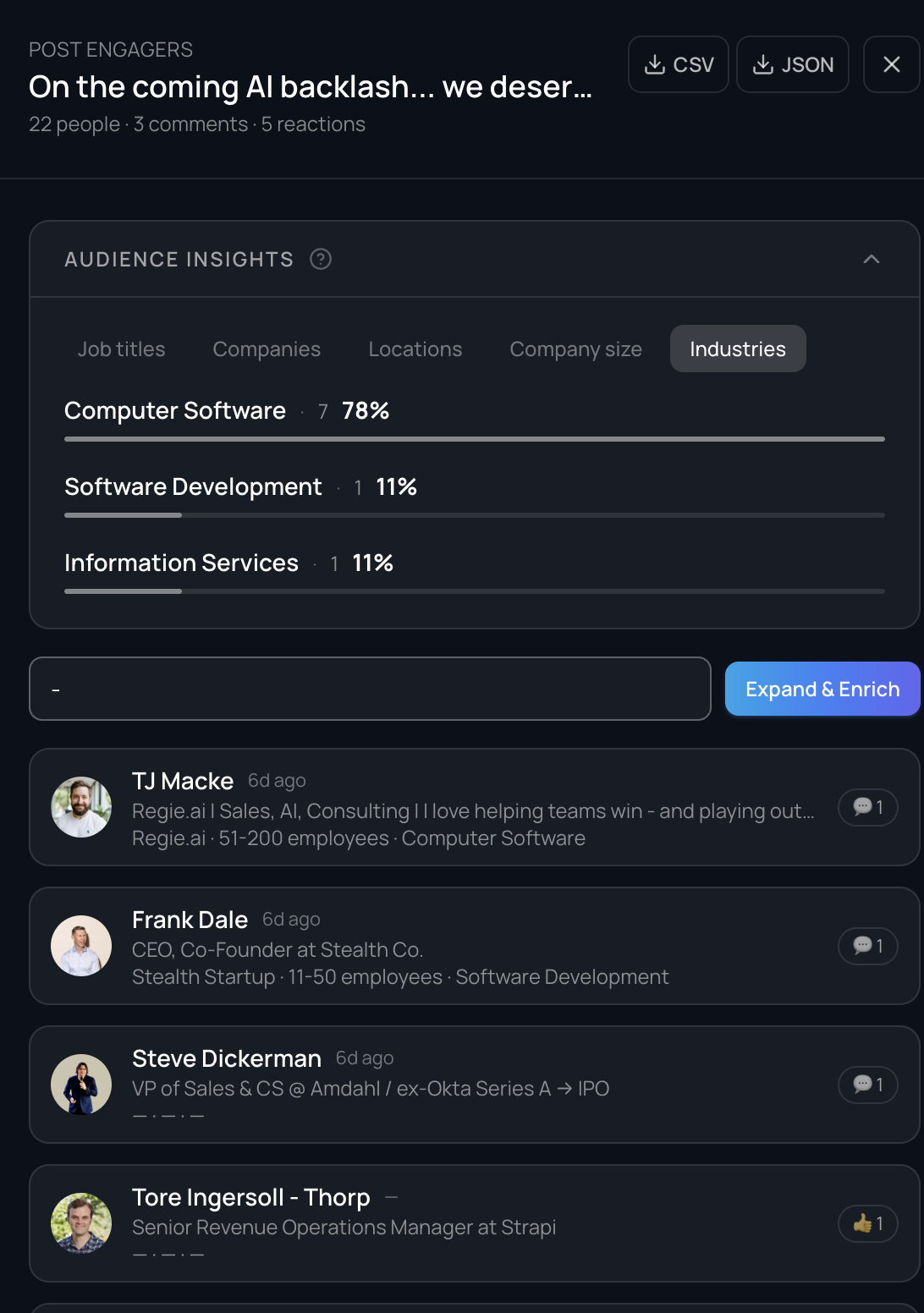The width and height of the screenshot is (924, 1313).
Task: Click the Information Services 11% progress bar
Action: coord(475,591)
